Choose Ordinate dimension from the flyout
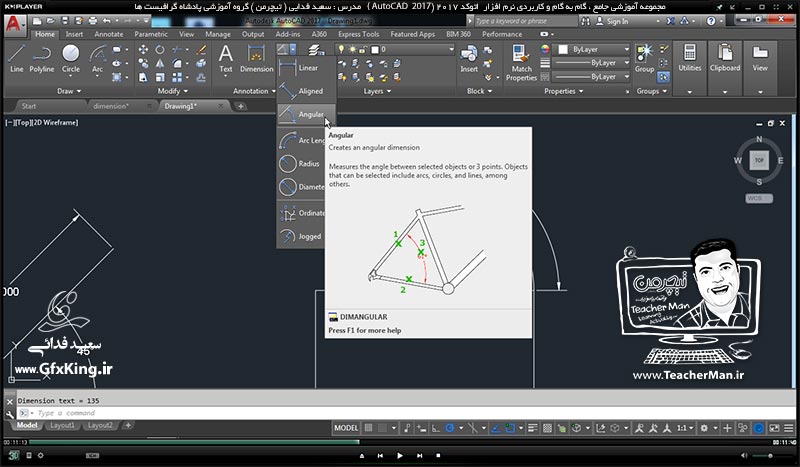The height and width of the screenshot is (467, 800). click(x=301, y=213)
